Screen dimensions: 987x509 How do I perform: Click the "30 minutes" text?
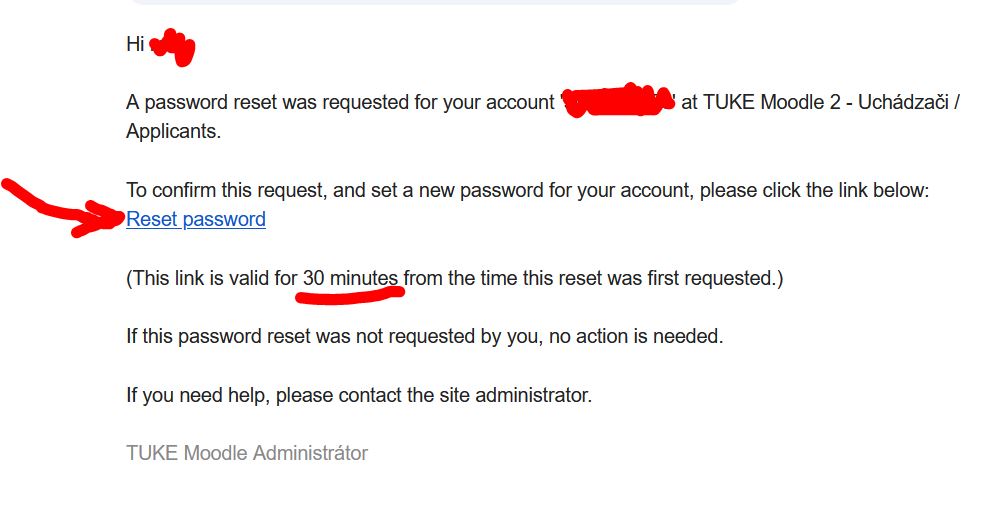click(x=350, y=278)
